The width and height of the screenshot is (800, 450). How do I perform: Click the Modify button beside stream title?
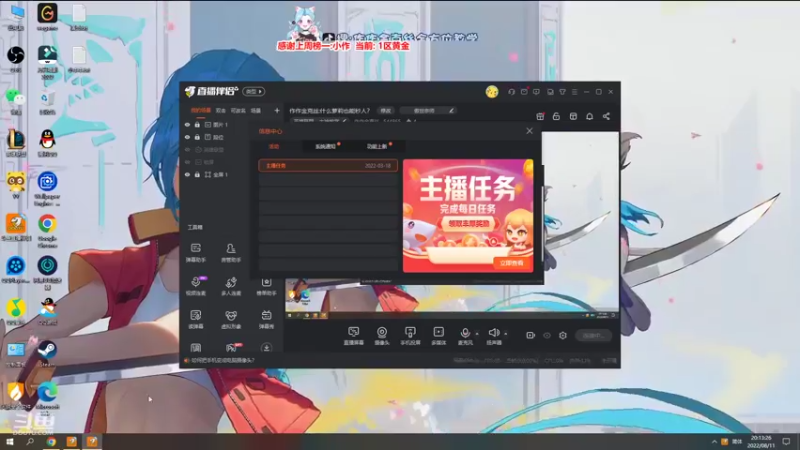tap(386, 111)
